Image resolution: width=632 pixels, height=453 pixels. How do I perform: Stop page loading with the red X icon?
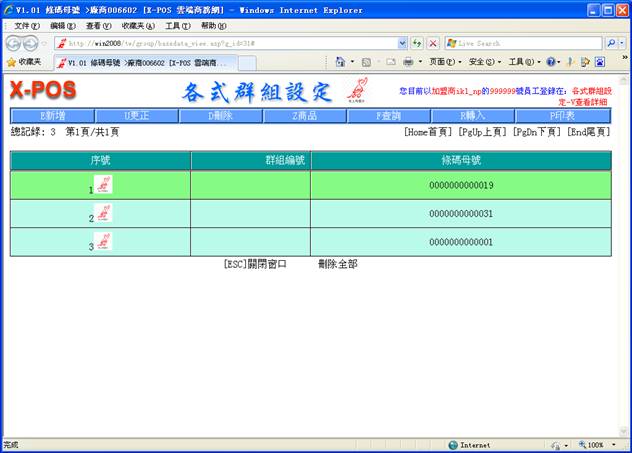click(432, 43)
